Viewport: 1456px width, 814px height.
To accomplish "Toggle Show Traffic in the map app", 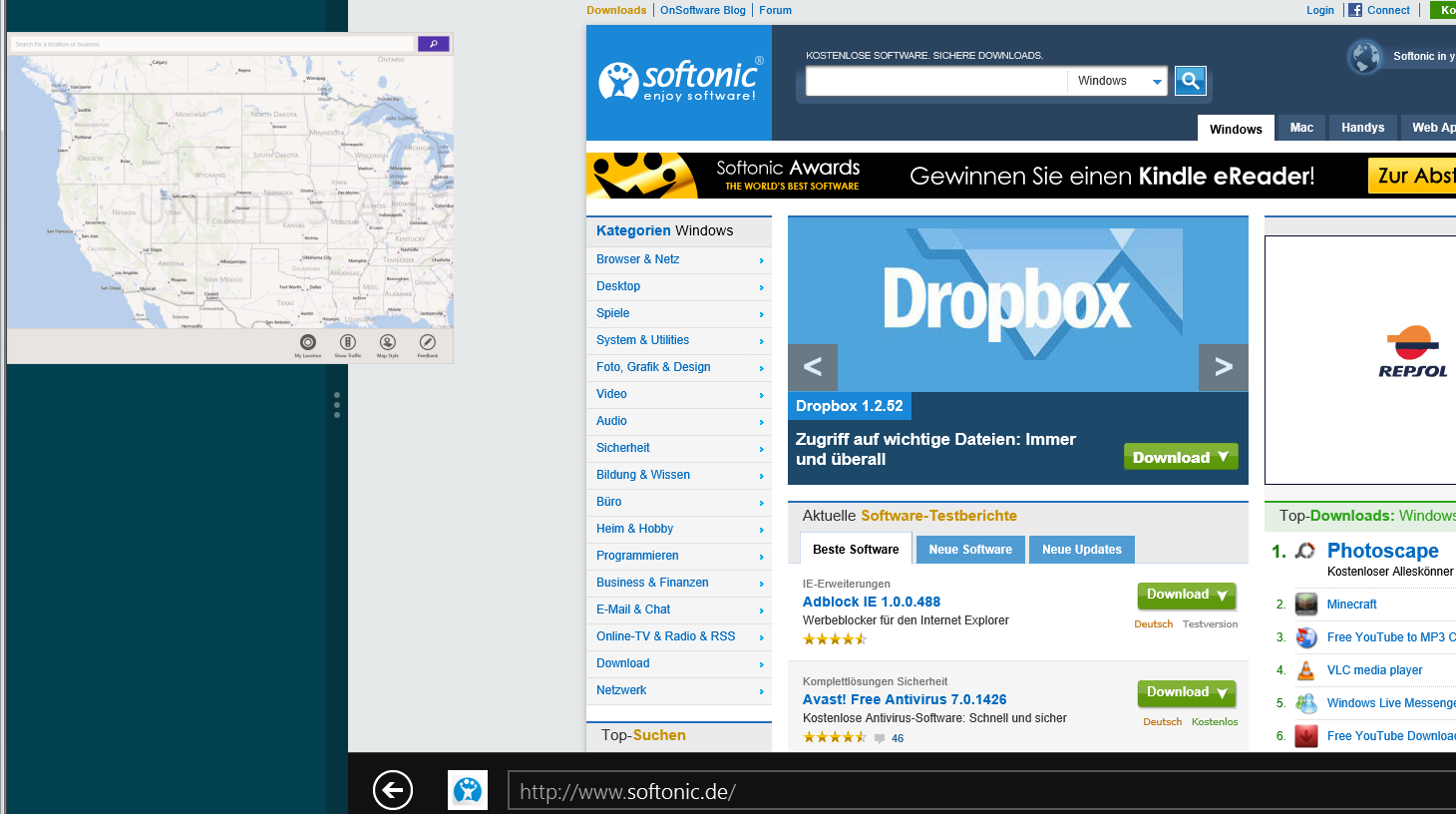I will 348,342.
